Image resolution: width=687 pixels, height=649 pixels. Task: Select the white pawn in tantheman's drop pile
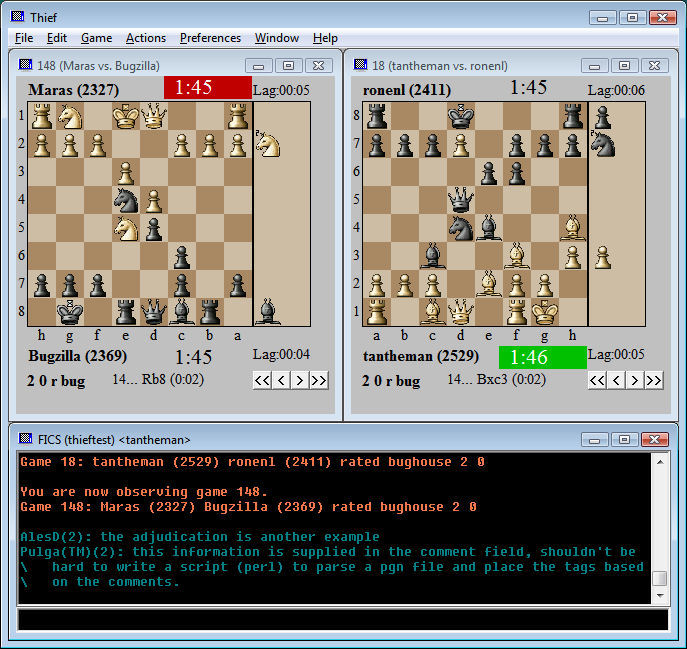pyautogui.click(x=603, y=257)
